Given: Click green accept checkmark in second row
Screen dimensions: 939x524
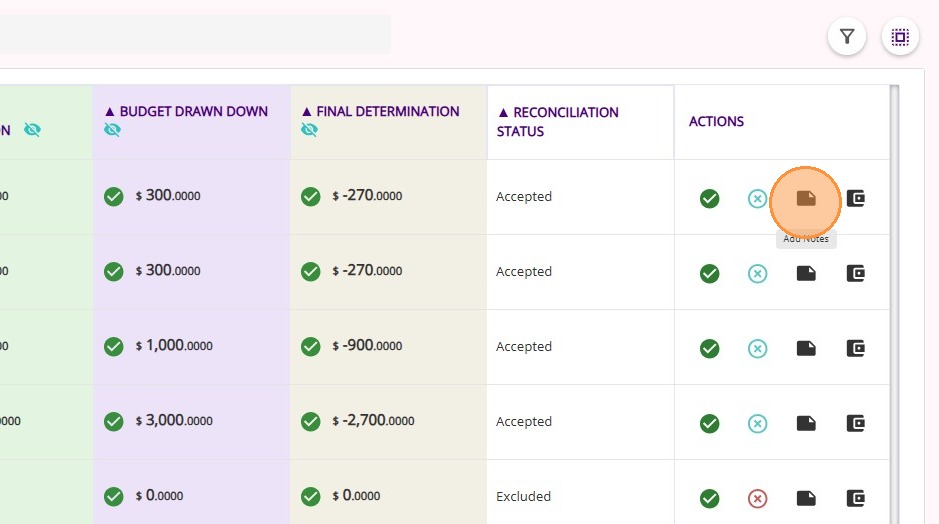Looking at the screenshot, I should pos(710,273).
